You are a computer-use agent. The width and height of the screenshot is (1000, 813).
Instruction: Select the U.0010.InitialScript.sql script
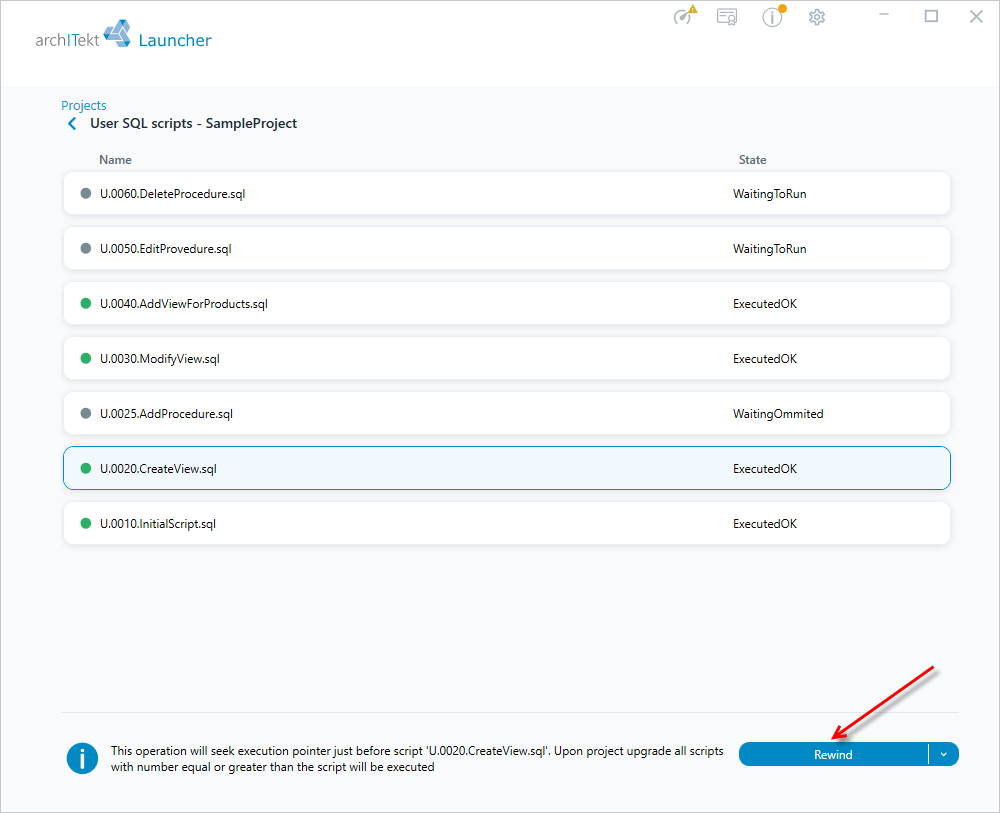(506, 523)
